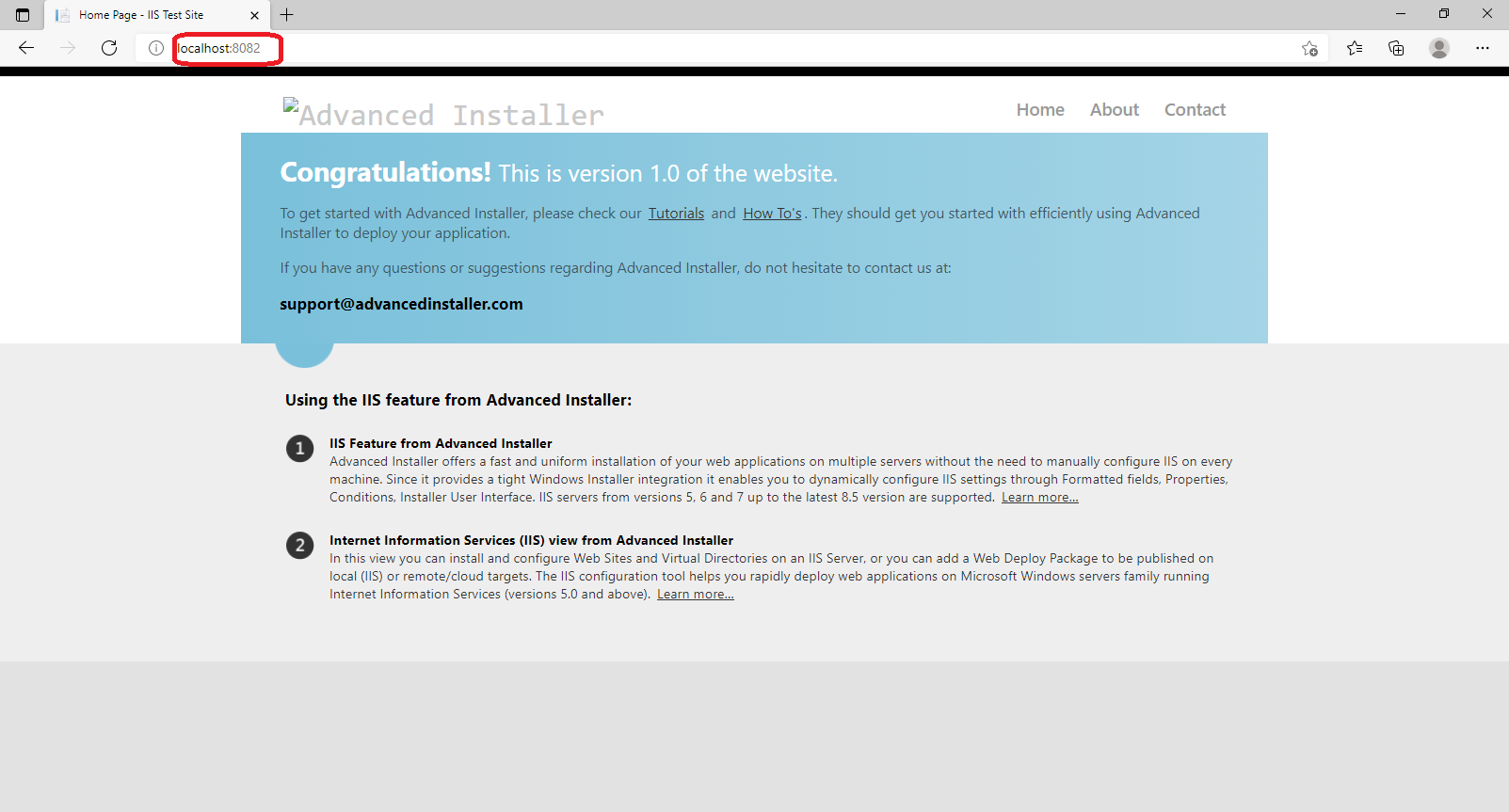Open Settings and more ellipsis menu
The image size is (1509, 812).
click(x=1483, y=48)
